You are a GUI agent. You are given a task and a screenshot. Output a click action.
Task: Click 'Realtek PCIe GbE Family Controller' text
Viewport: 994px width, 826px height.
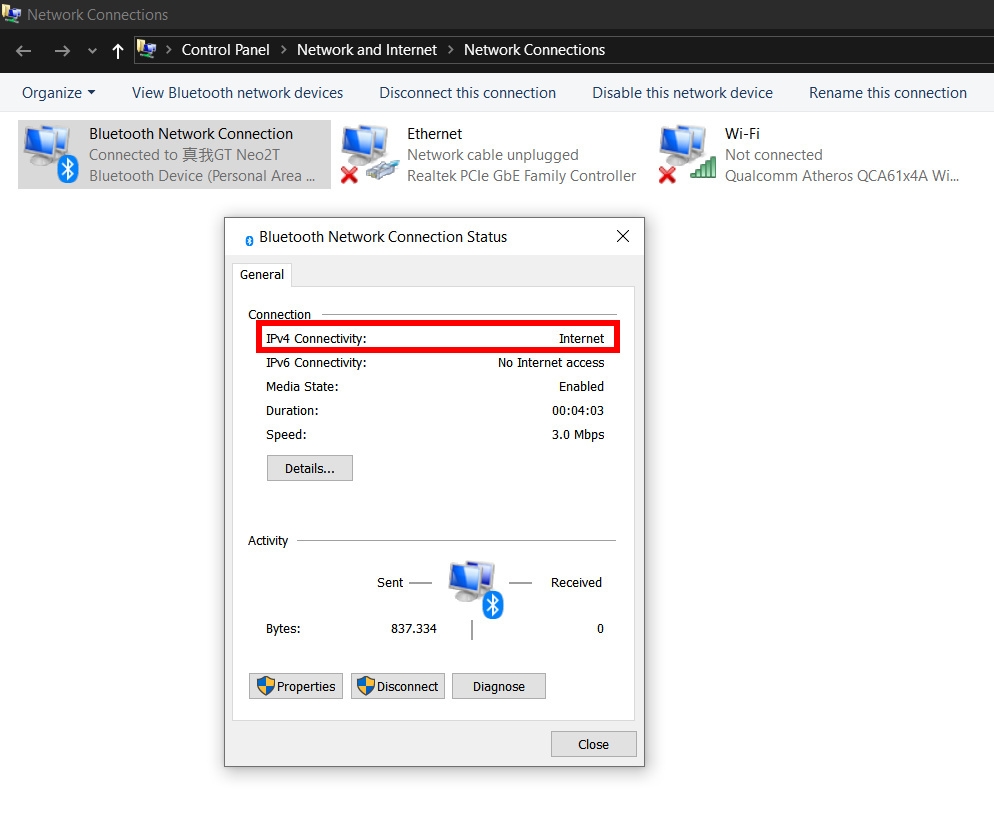coord(521,176)
